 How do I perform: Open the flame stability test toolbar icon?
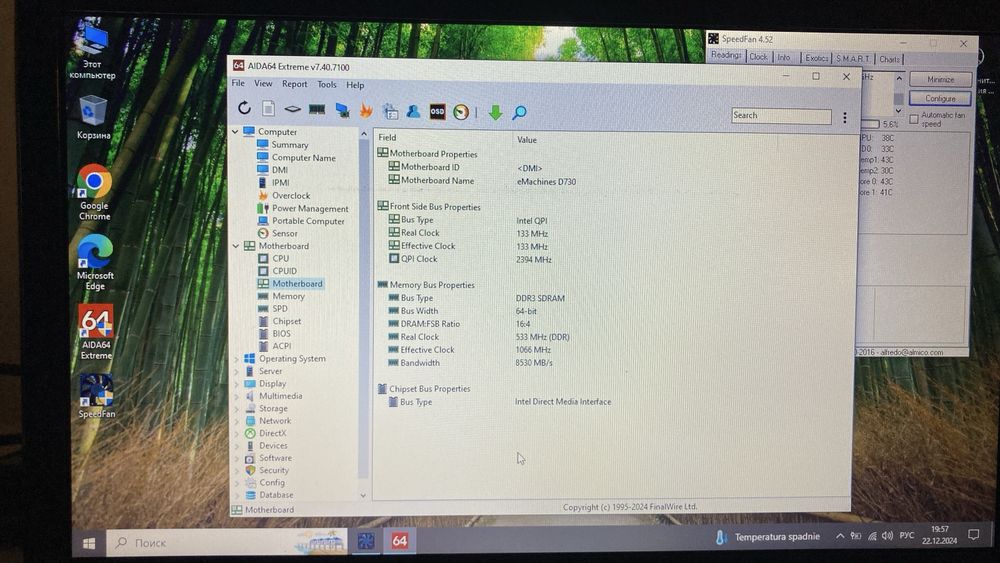click(x=366, y=110)
